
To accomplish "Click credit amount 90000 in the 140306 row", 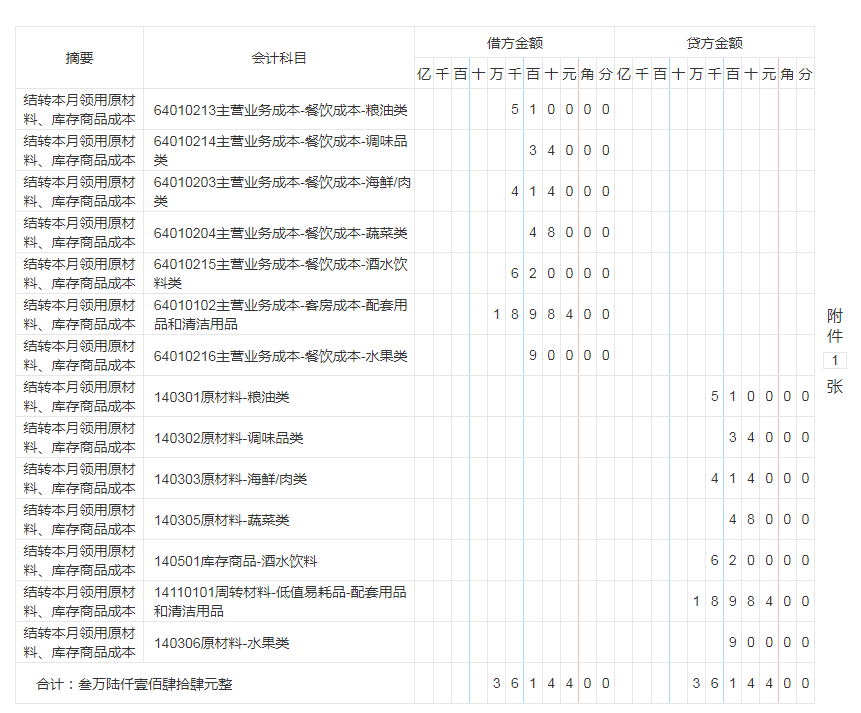I will 769,642.
